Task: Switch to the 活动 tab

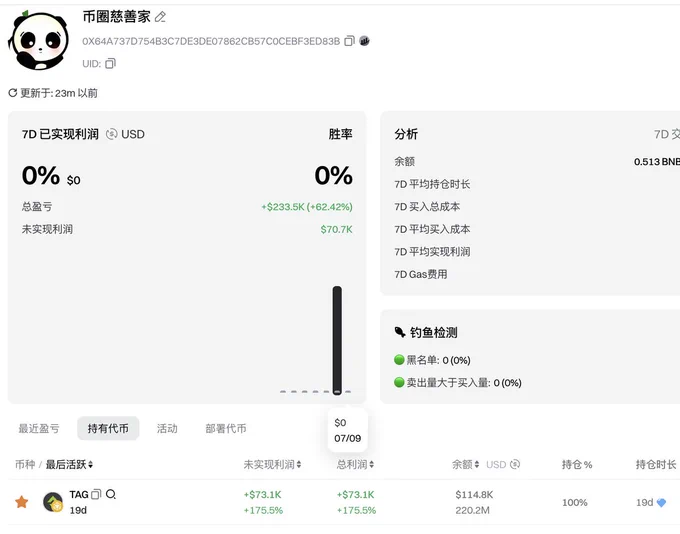Action: coord(167,429)
